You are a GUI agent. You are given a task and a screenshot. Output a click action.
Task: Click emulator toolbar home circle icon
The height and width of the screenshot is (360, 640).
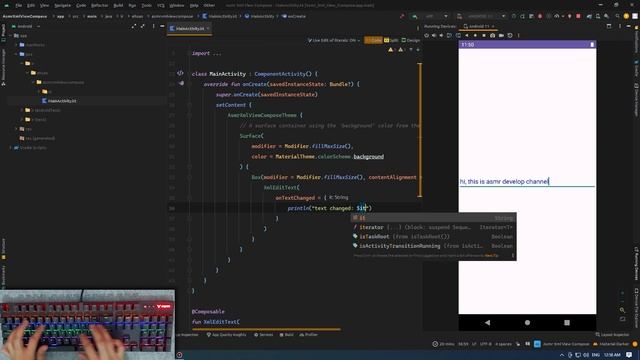[x=475, y=36]
